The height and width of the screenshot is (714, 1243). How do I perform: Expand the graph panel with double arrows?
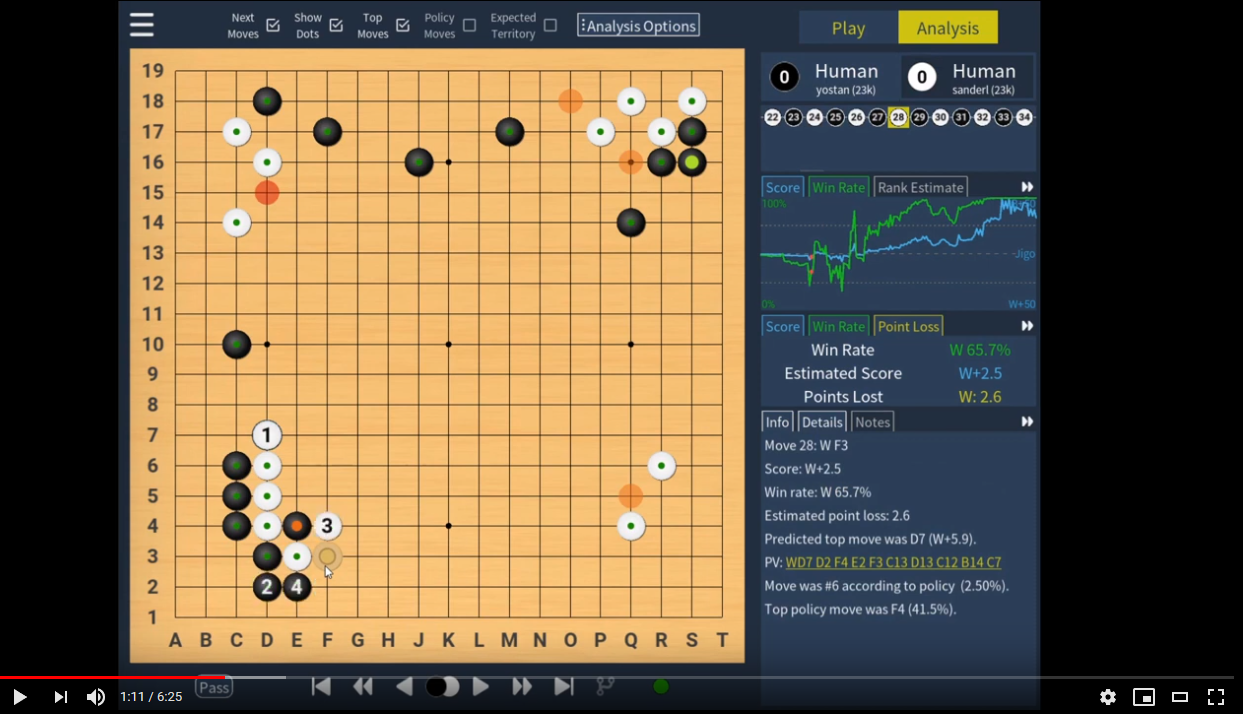1027,187
